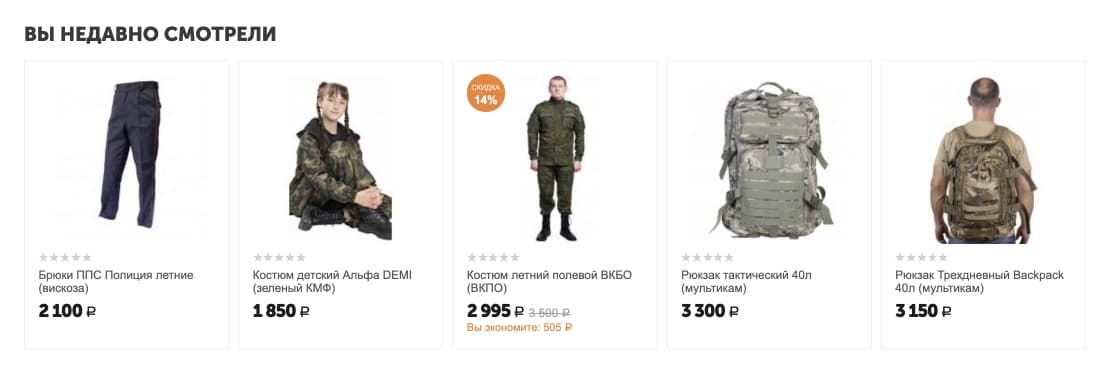Open the summer field suit soldier image
Image resolution: width=1110 pixels, height=370 pixels.
(556, 158)
